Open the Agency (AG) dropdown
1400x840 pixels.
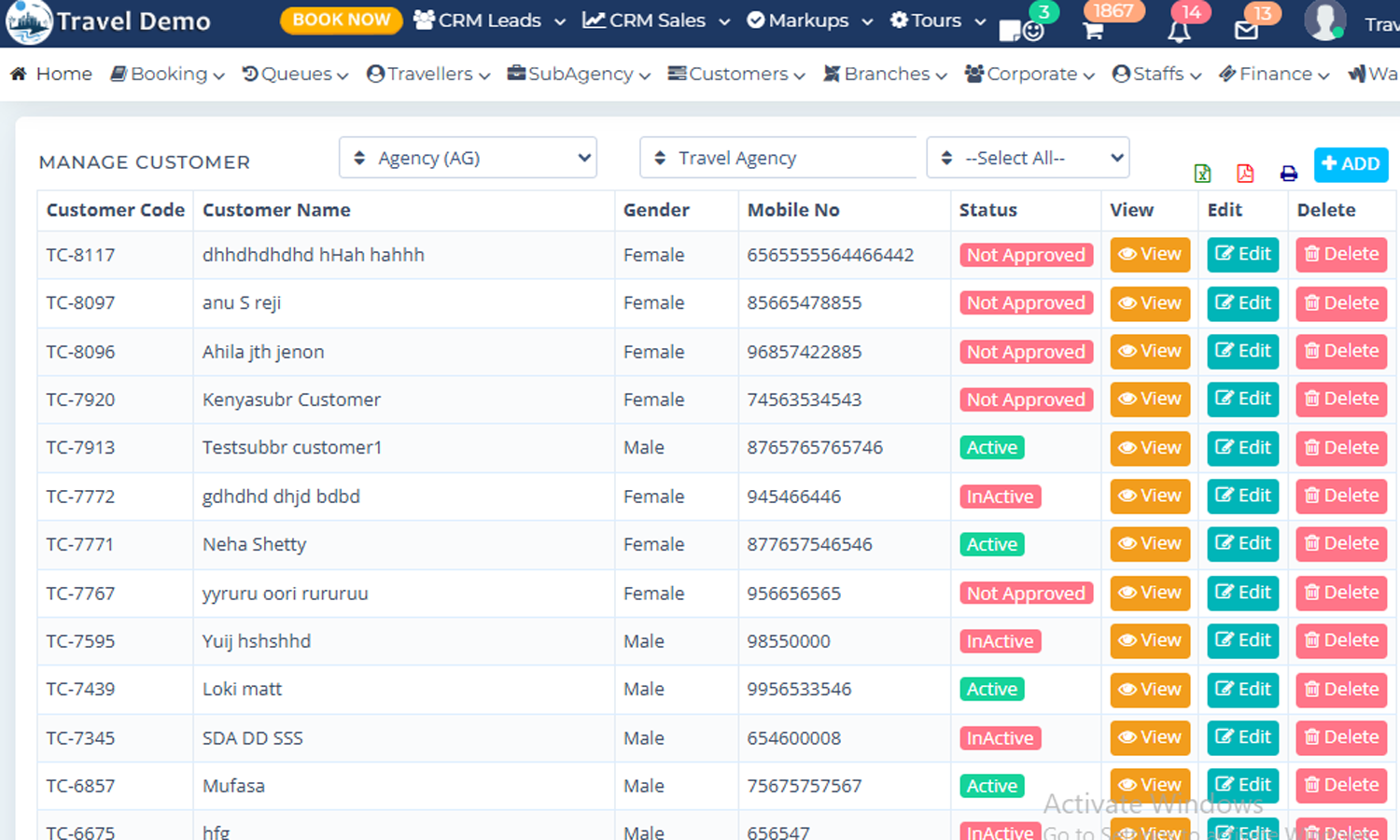[468, 158]
